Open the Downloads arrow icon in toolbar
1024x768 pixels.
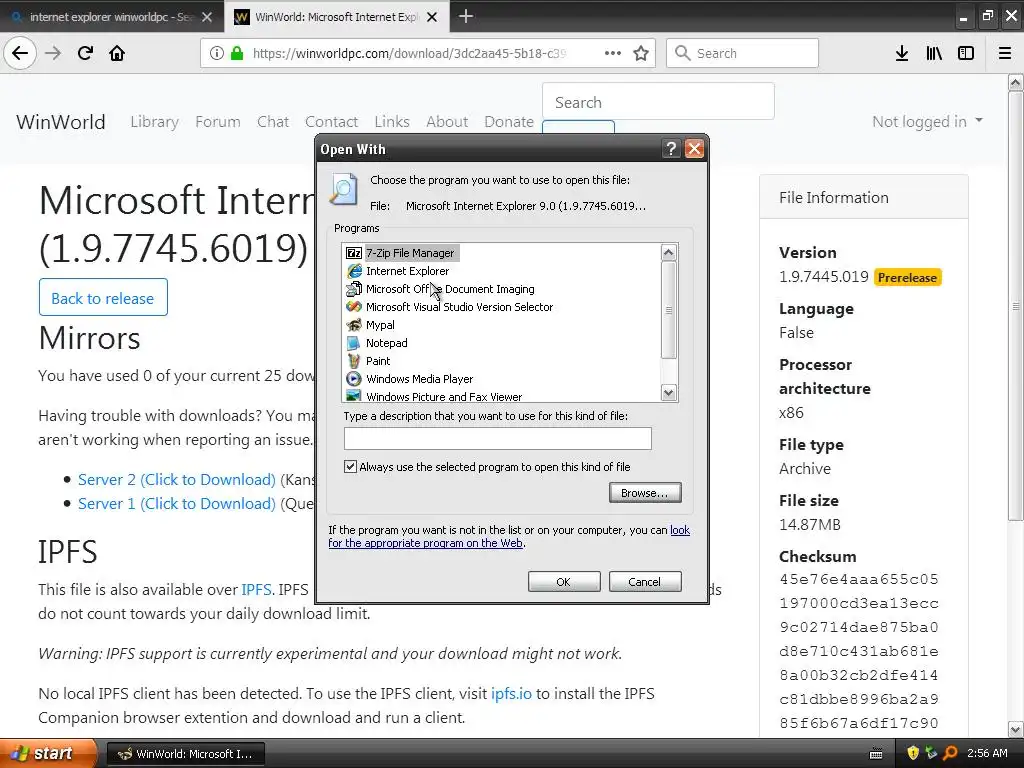click(x=902, y=53)
